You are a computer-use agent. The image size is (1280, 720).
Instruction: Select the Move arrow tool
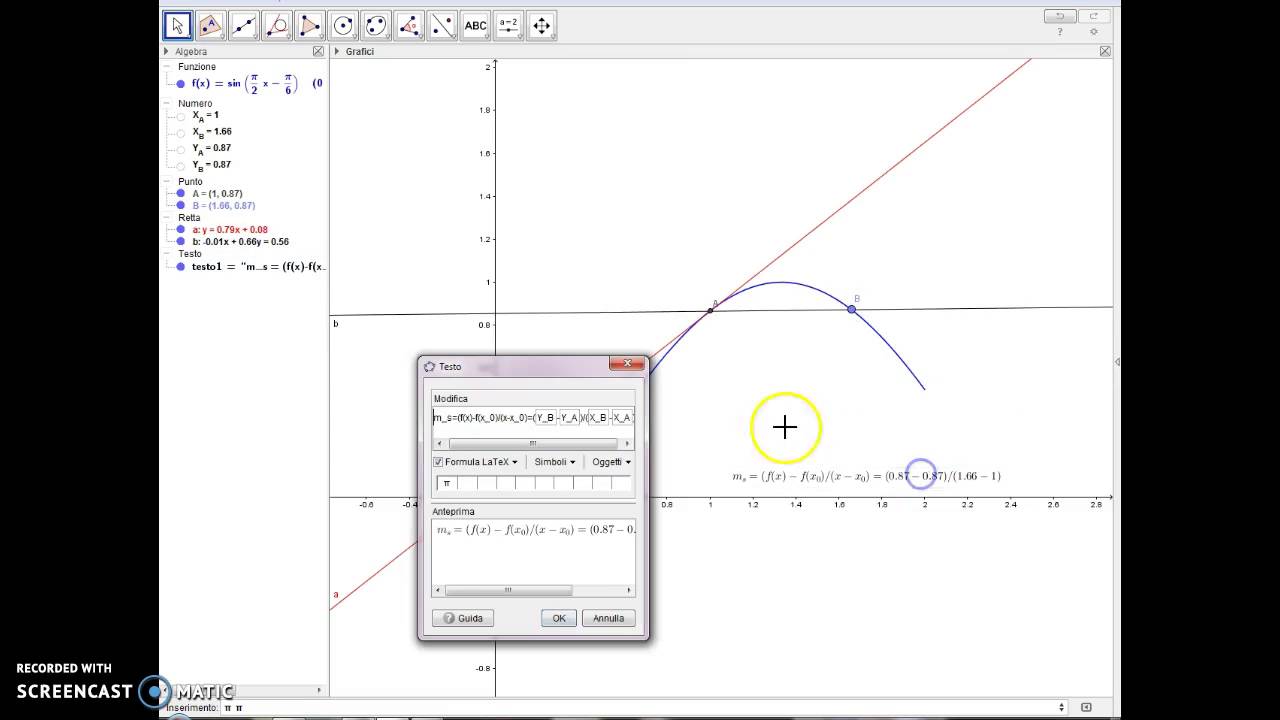tap(177, 26)
